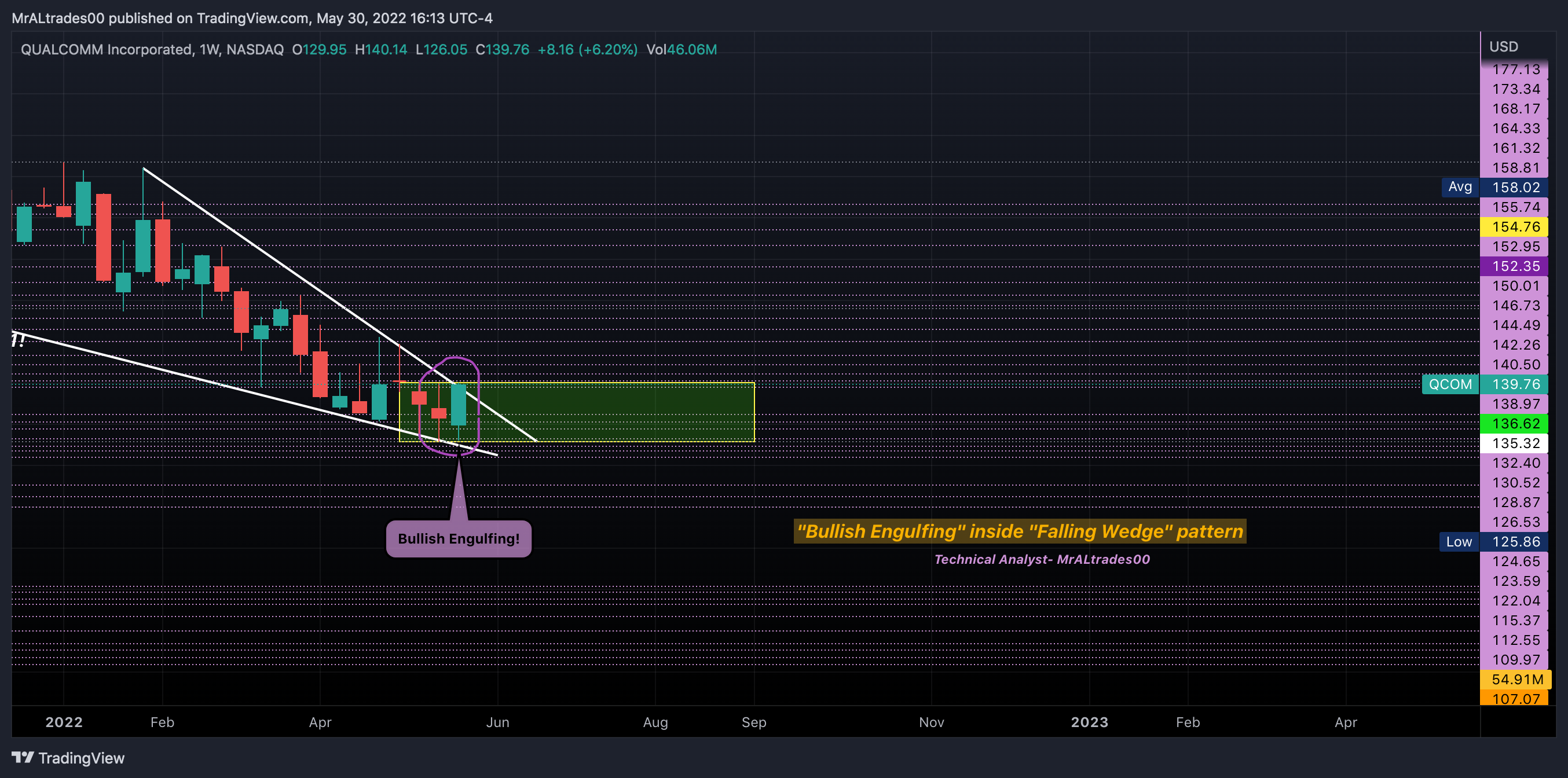Image resolution: width=1568 pixels, height=778 pixels.
Task: Click the orange "Bullish Engulfing inside Falling Wedge" caption
Action: click(1020, 531)
